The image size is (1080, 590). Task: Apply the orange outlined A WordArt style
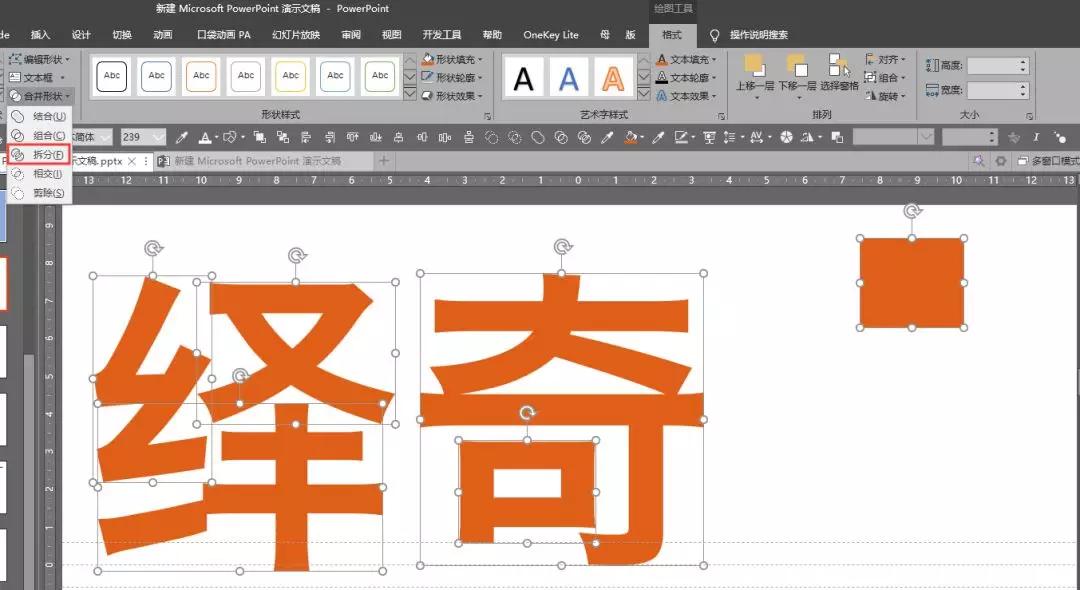613,78
